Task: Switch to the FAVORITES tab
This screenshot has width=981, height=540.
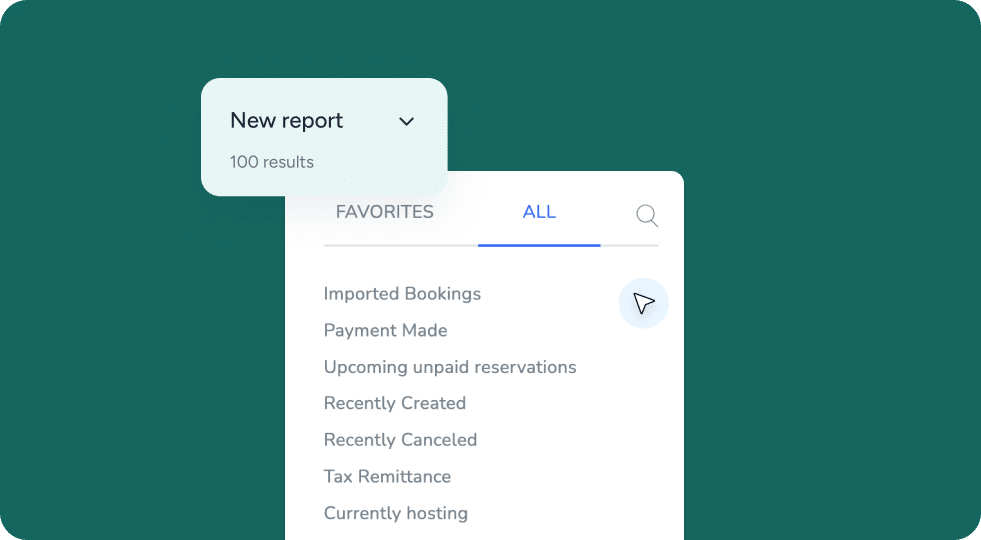Action: click(384, 212)
